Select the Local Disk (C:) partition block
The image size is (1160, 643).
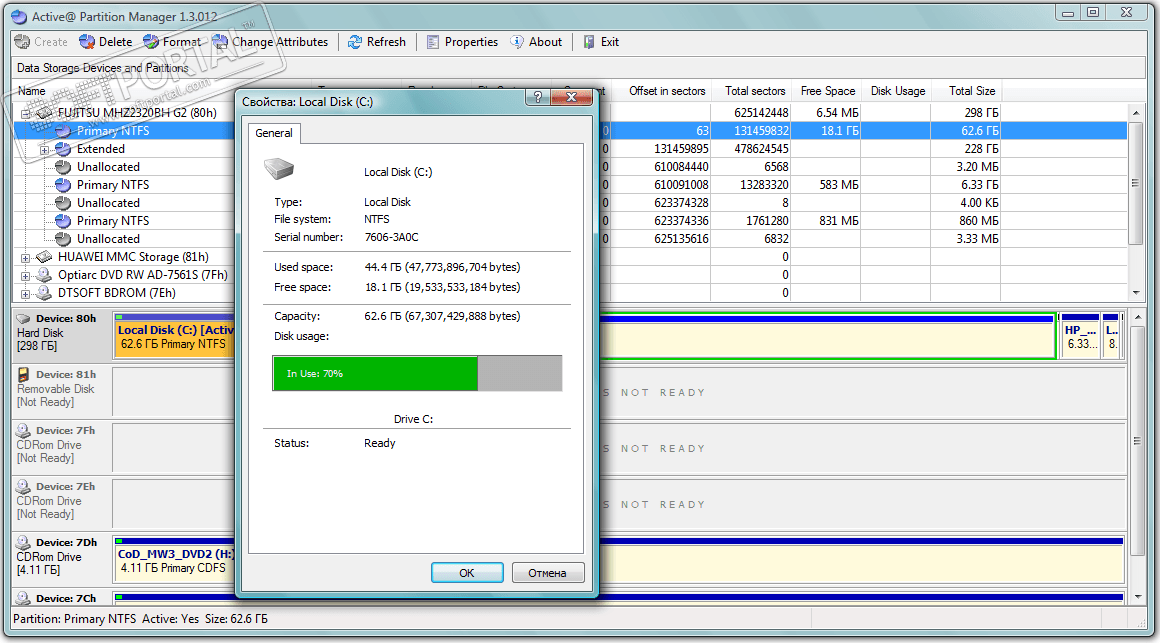pyautogui.click(x=175, y=337)
